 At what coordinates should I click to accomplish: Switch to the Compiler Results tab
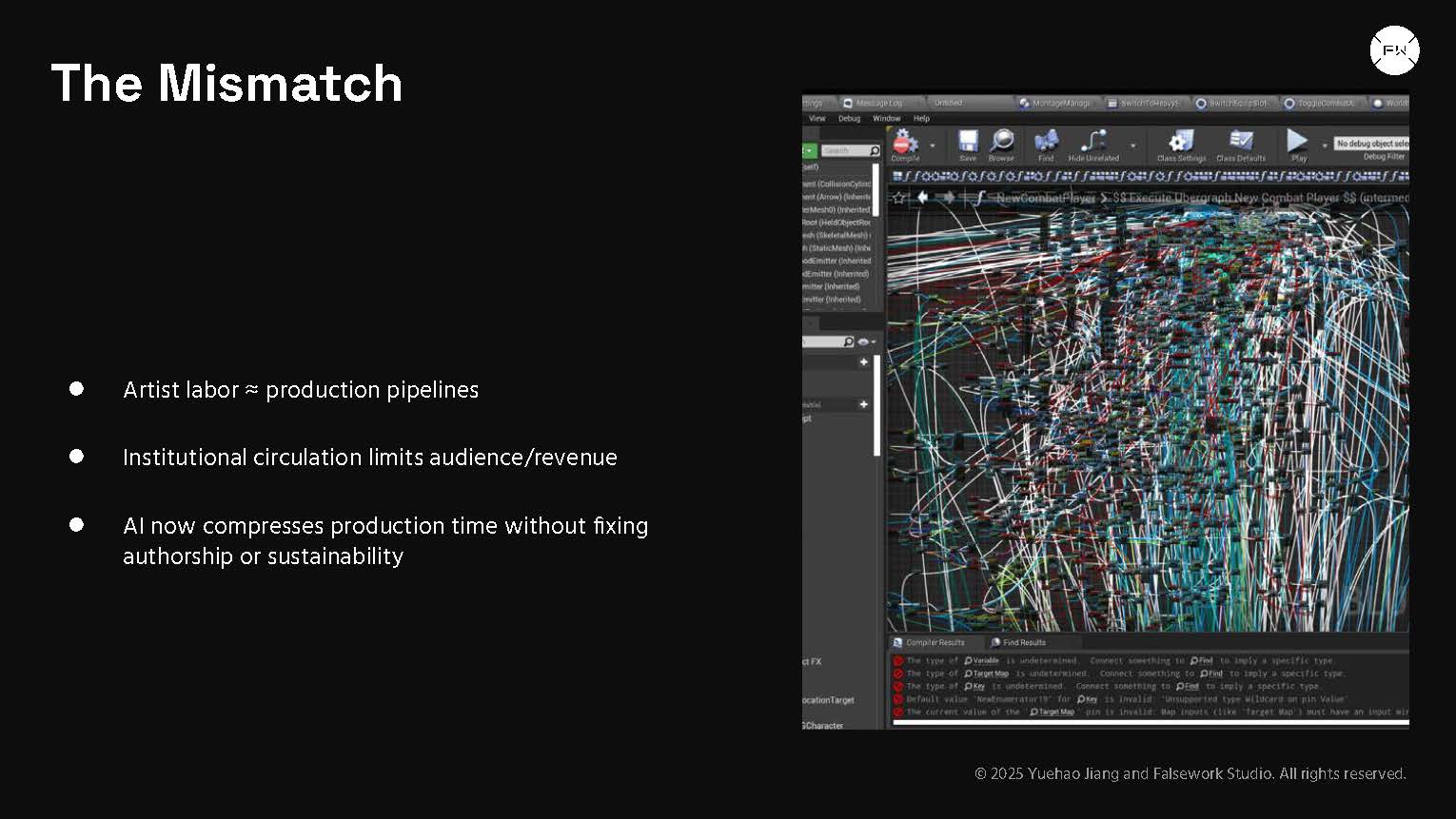(x=934, y=642)
